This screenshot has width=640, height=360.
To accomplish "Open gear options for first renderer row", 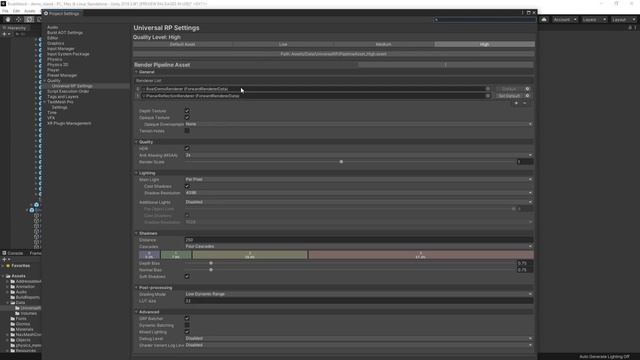I will (528, 89).
